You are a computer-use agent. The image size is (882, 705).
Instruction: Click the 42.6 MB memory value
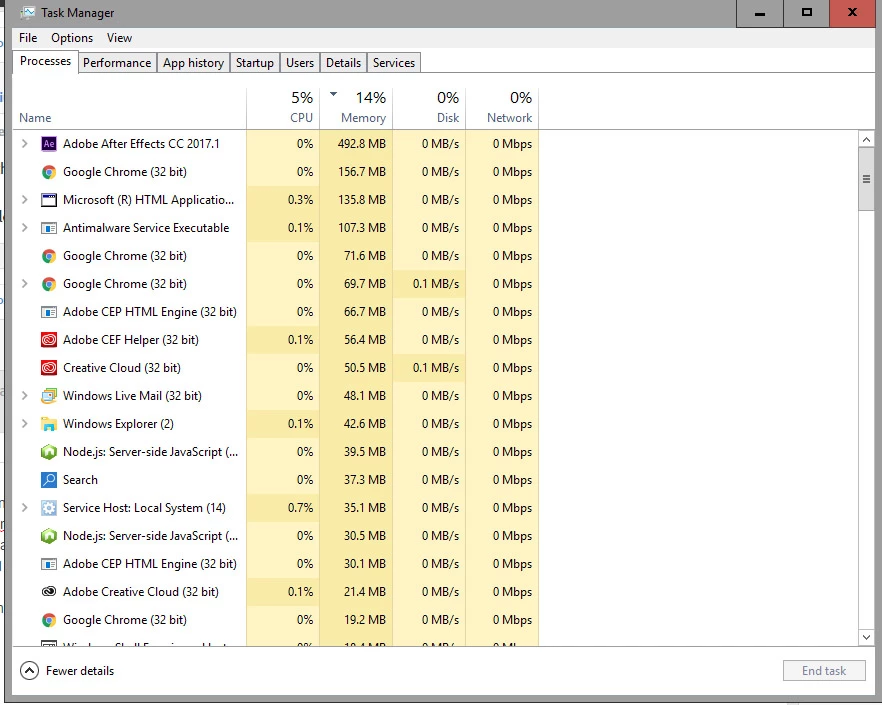[364, 424]
